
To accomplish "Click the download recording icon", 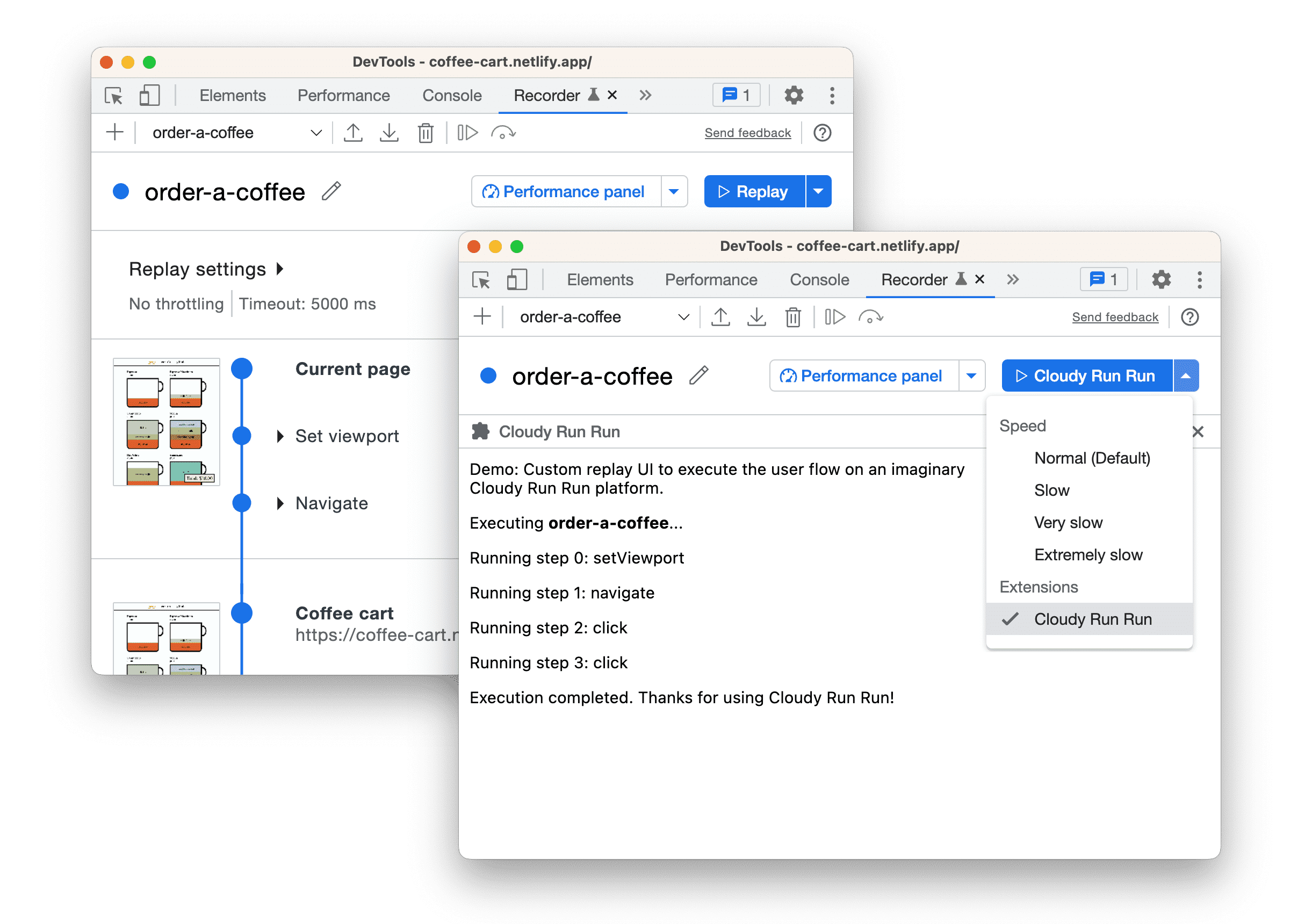I will pyautogui.click(x=387, y=133).
